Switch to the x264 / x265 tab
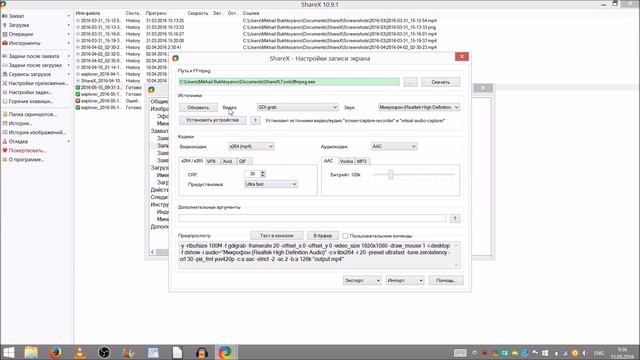 [192, 161]
